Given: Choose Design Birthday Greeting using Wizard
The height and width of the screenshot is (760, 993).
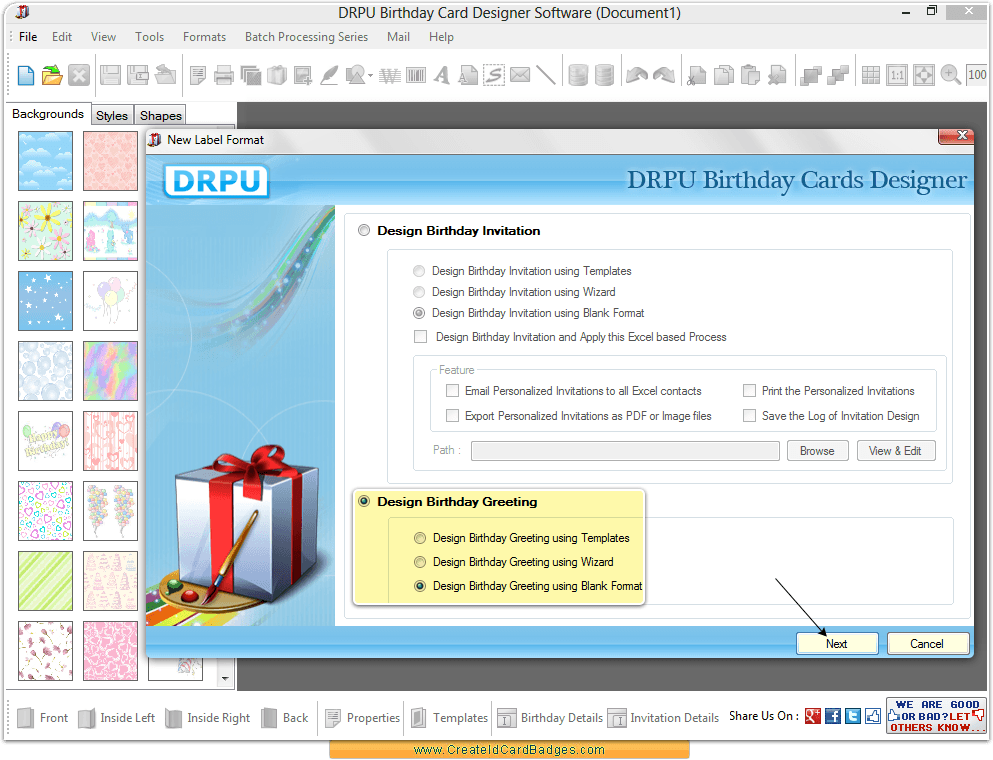Looking at the screenshot, I should click(420, 562).
